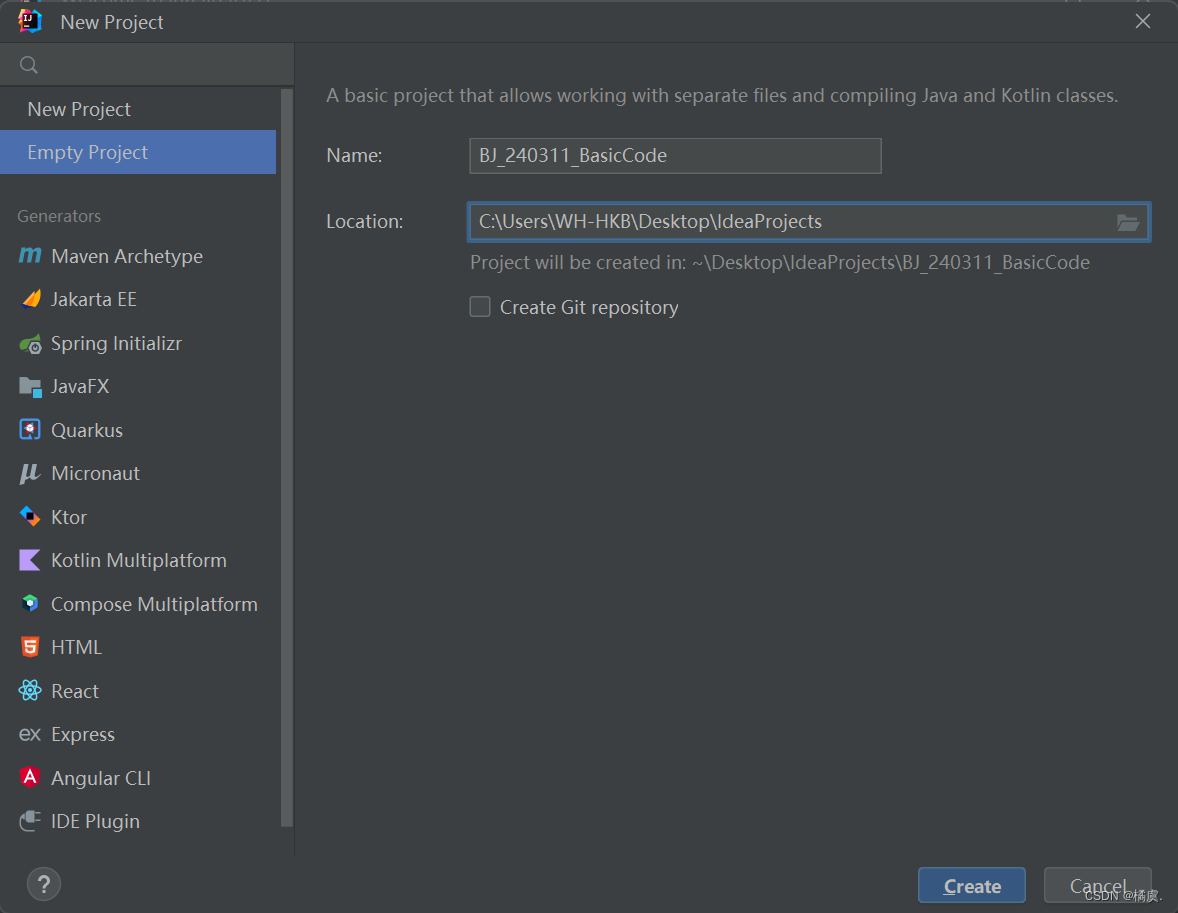Choose the Jakarta EE generator icon
1178x913 pixels.
point(31,299)
